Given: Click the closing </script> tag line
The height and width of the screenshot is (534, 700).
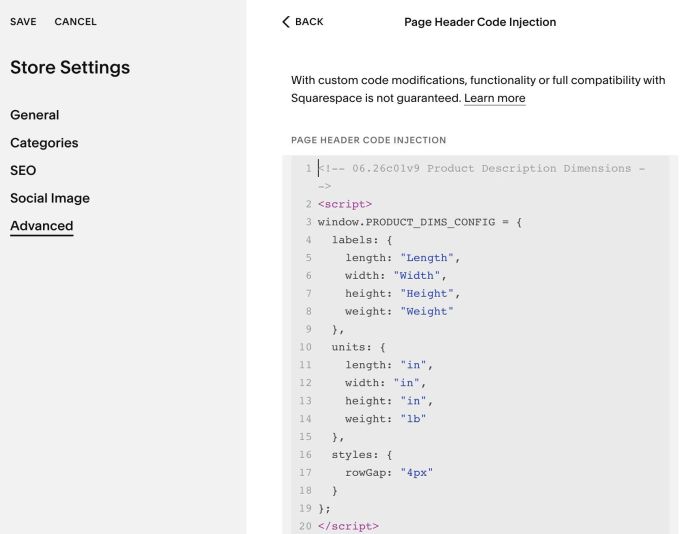Looking at the screenshot, I should [348, 526].
